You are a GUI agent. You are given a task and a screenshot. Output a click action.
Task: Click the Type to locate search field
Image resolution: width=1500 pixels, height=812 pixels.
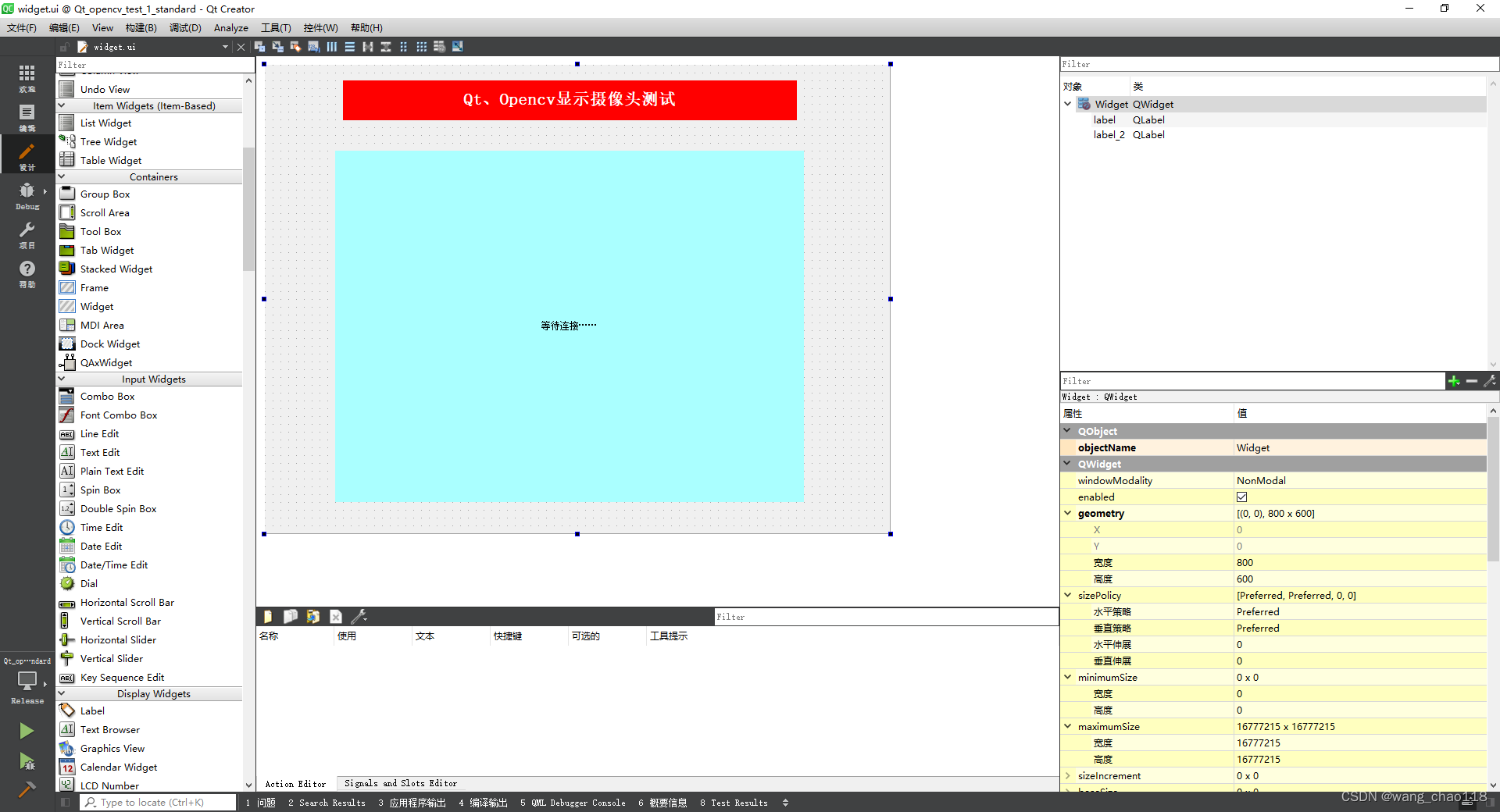tap(159, 803)
